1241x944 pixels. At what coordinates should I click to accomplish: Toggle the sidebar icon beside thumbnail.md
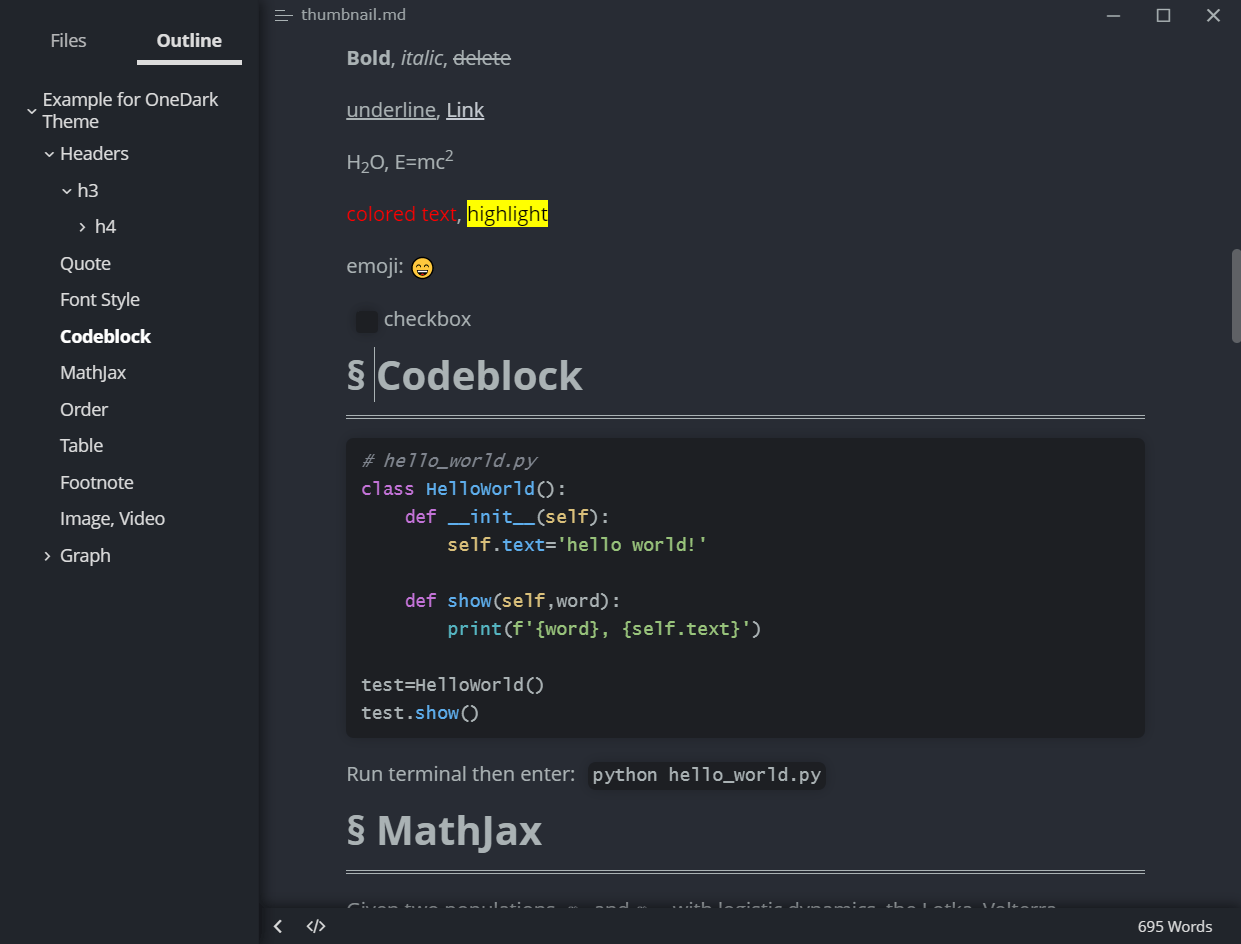point(284,15)
